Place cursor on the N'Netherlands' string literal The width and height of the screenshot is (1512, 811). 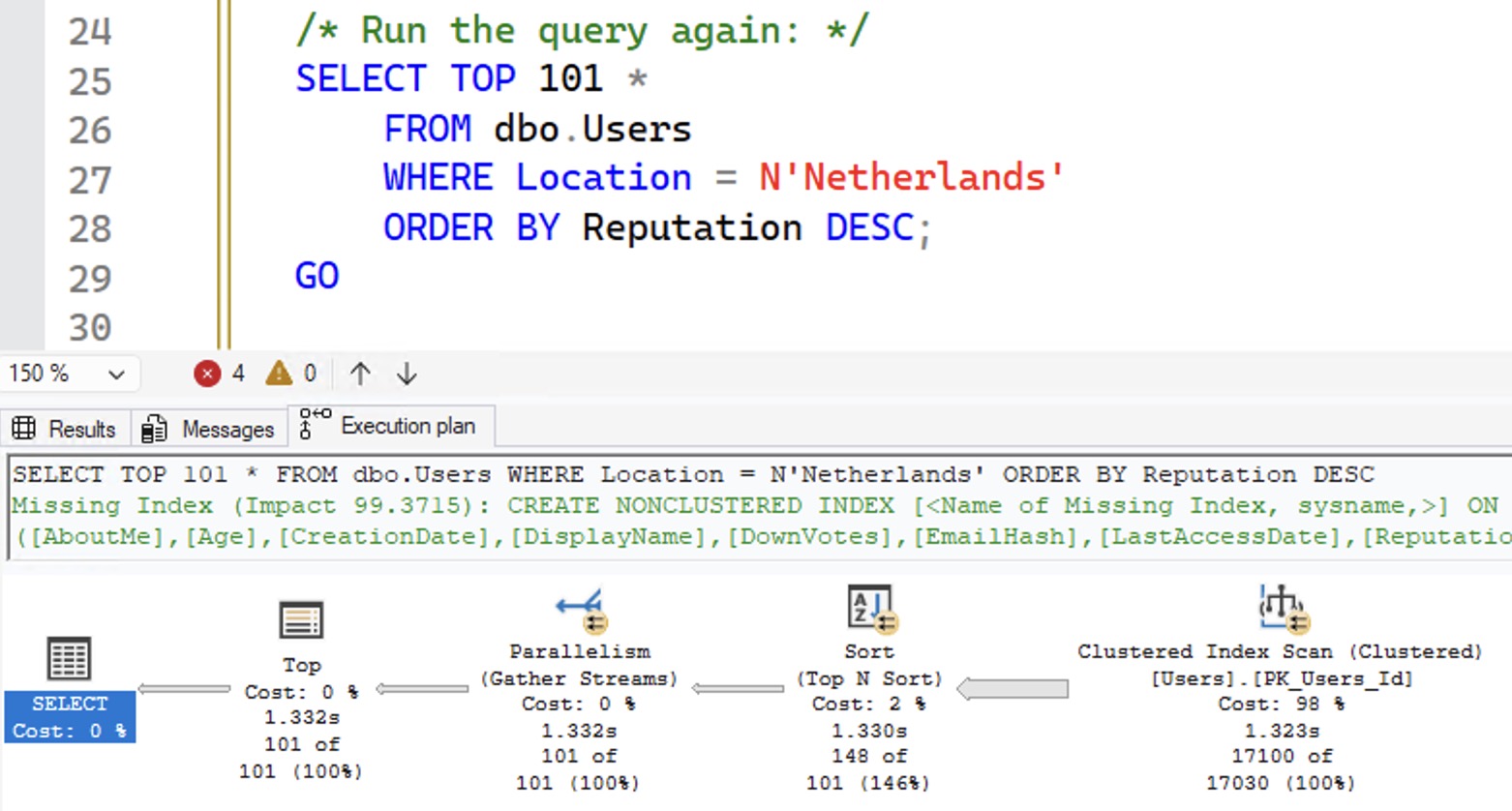910,178
